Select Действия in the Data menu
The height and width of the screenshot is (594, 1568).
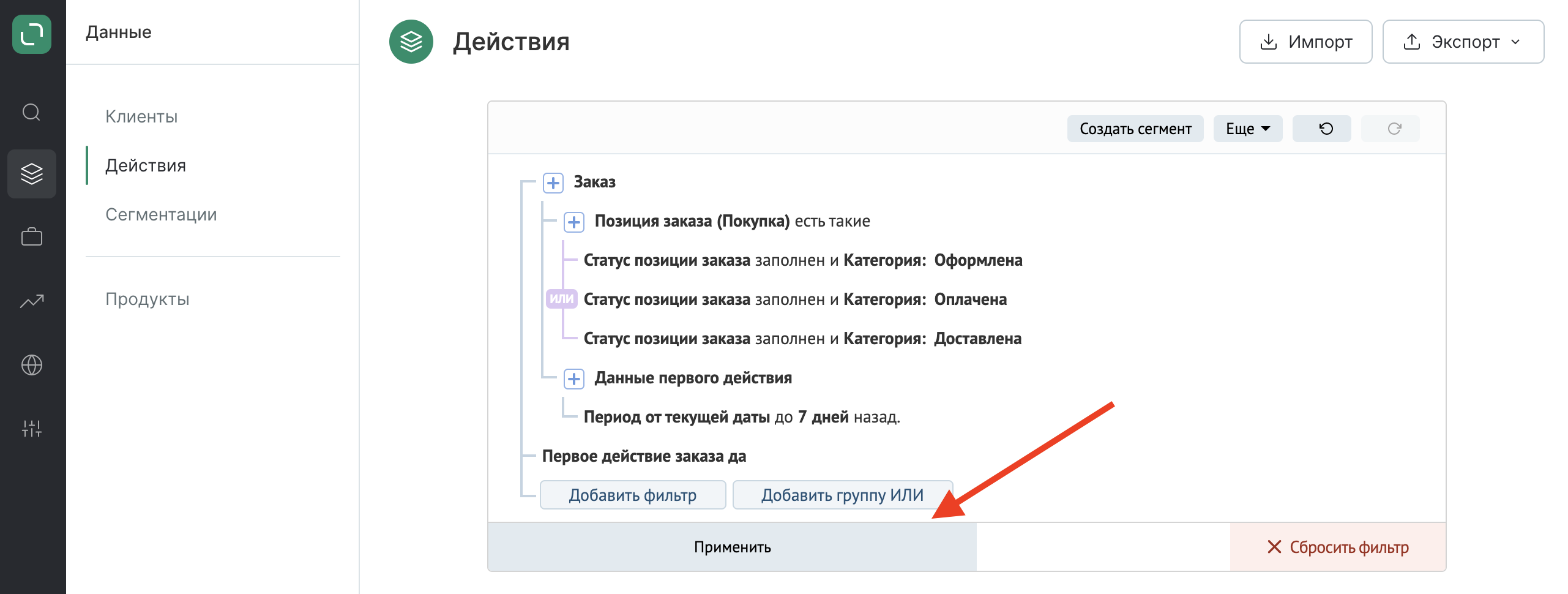pos(146,165)
